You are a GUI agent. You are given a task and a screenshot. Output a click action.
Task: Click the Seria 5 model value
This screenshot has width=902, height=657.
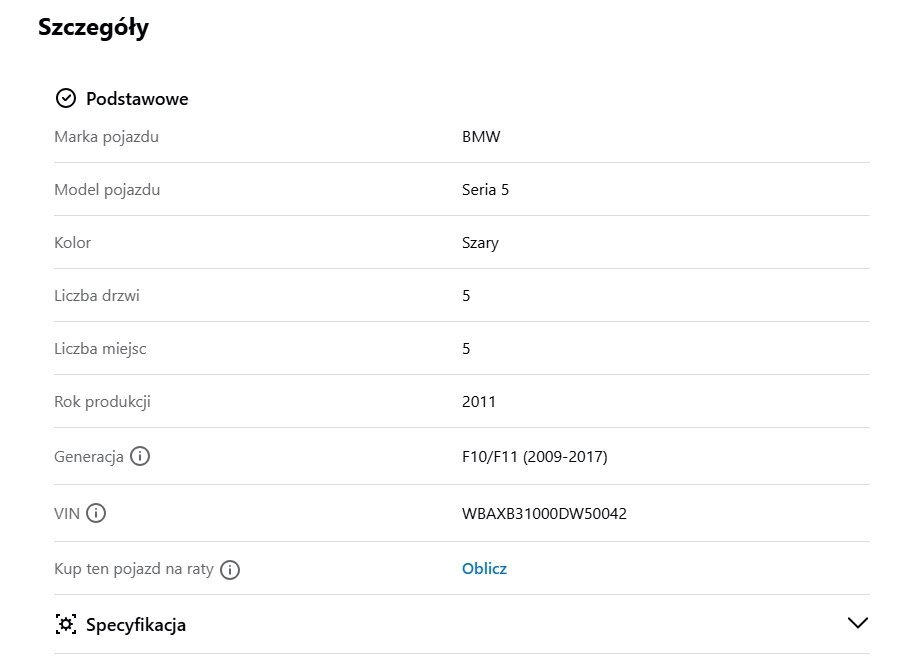click(x=486, y=190)
